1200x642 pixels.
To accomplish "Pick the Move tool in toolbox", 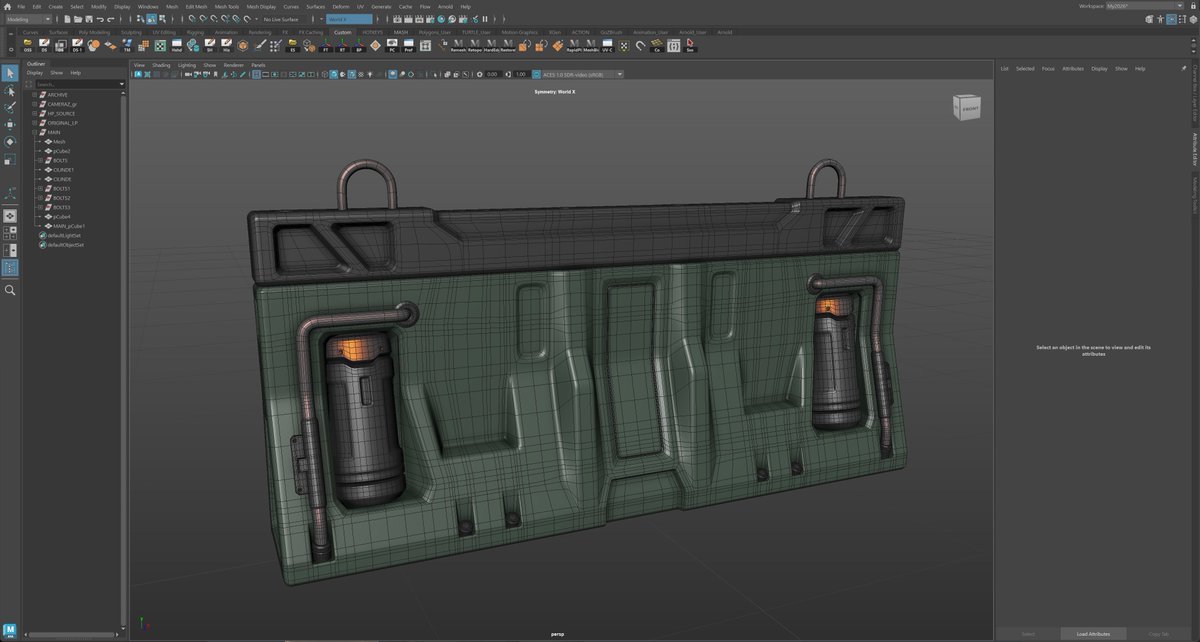I will pyautogui.click(x=10, y=124).
